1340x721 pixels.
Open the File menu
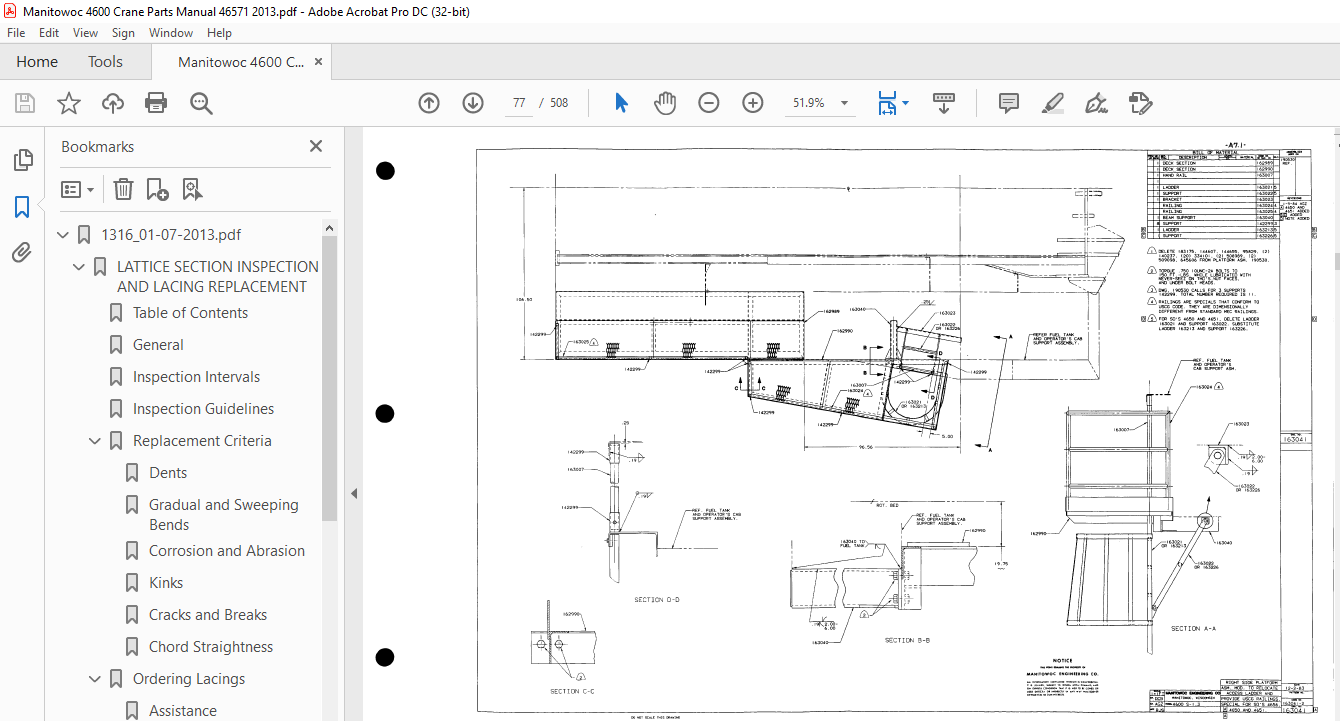16,33
